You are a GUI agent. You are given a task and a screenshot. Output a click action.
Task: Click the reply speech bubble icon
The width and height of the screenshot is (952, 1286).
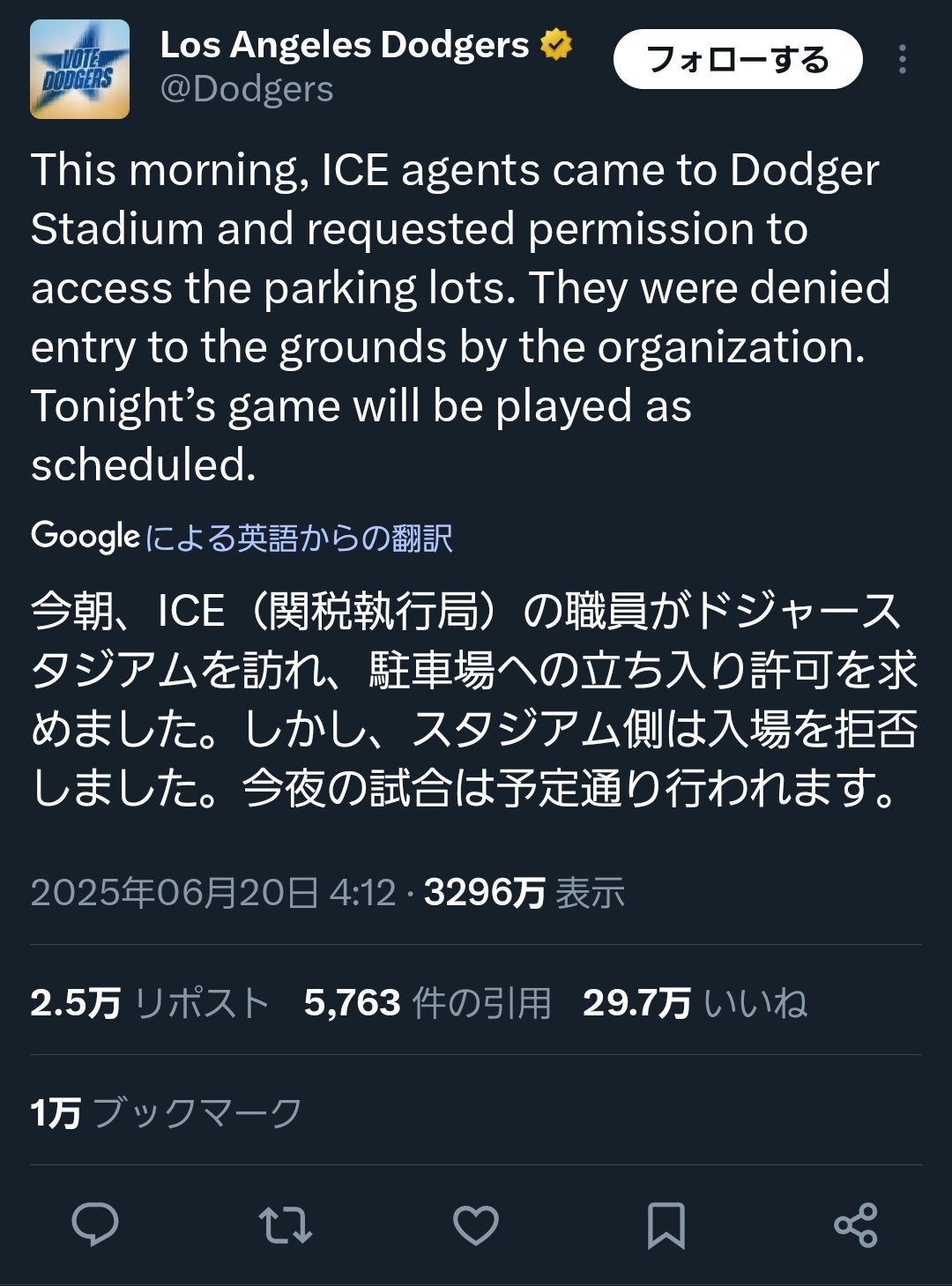95,1224
